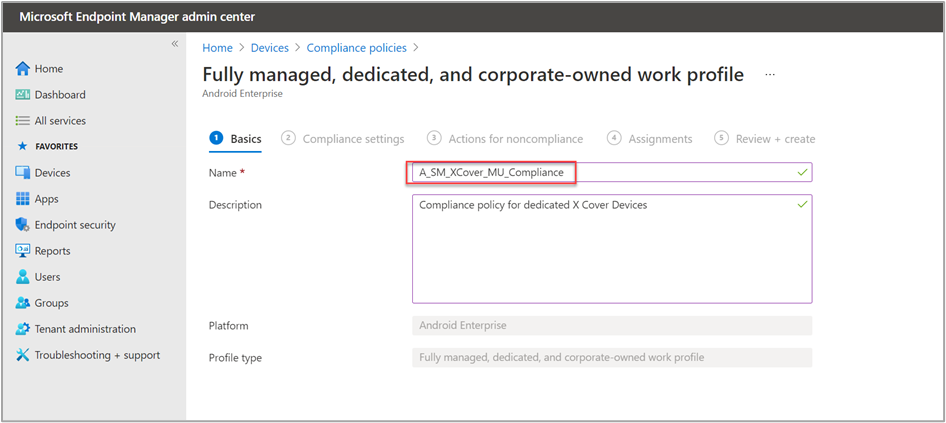Switch to the Assignments step
This screenshot has height=423, width=946.
[650, 139]
